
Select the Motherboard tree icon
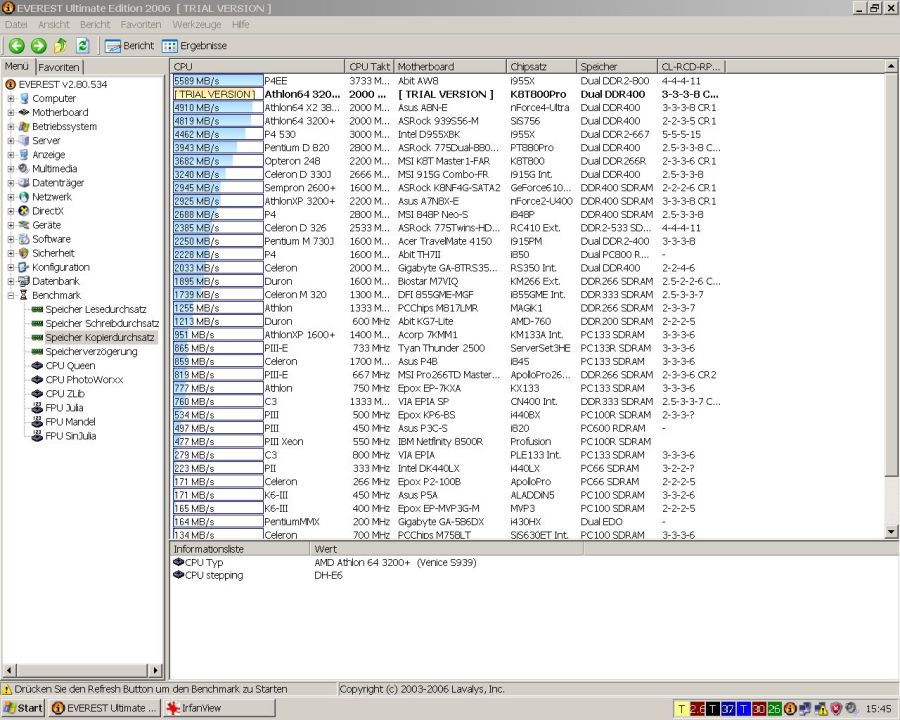click(24, 112)
